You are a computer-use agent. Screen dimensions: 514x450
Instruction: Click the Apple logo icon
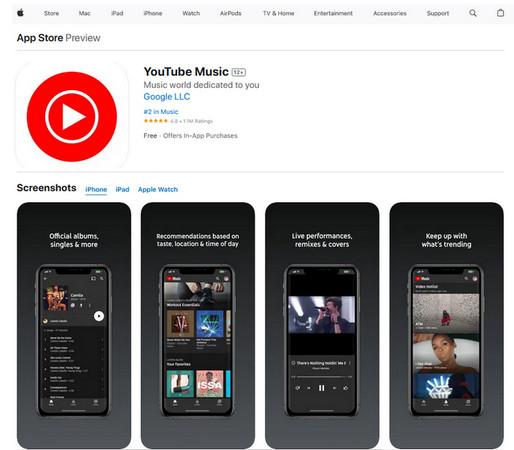20,13
